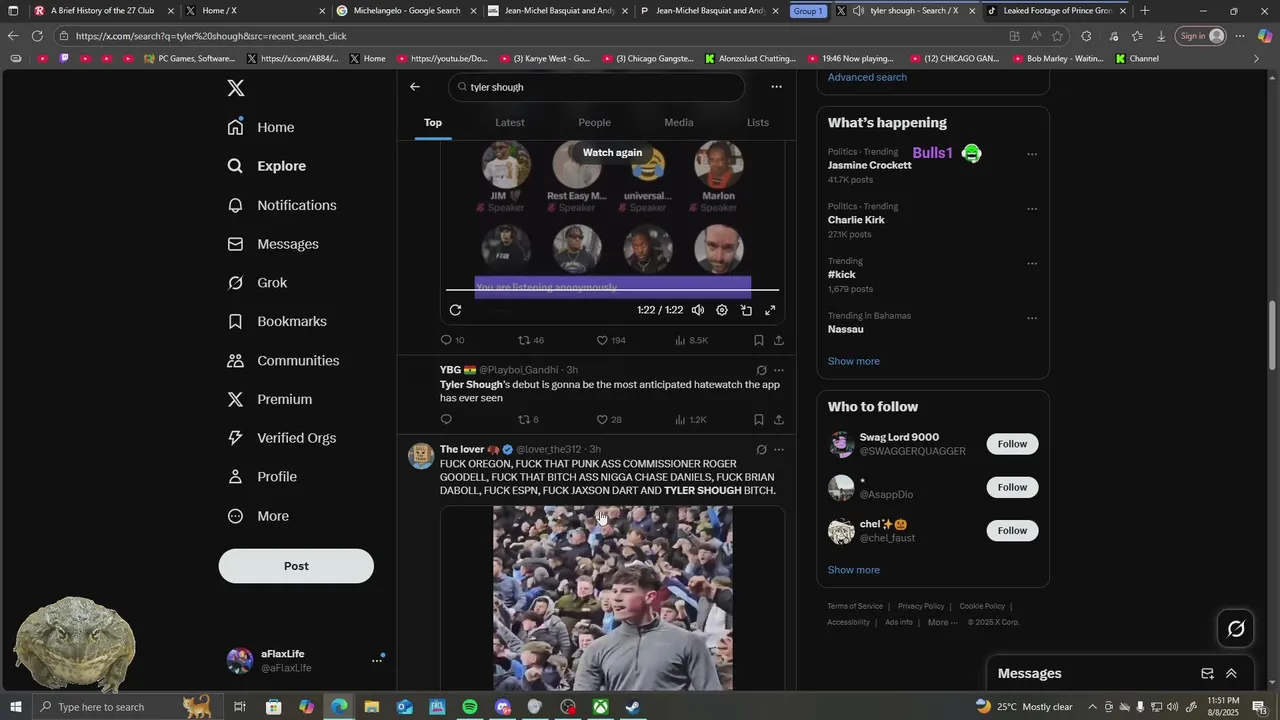Open X logo home icon in sidebar

[x=235, y=88]
